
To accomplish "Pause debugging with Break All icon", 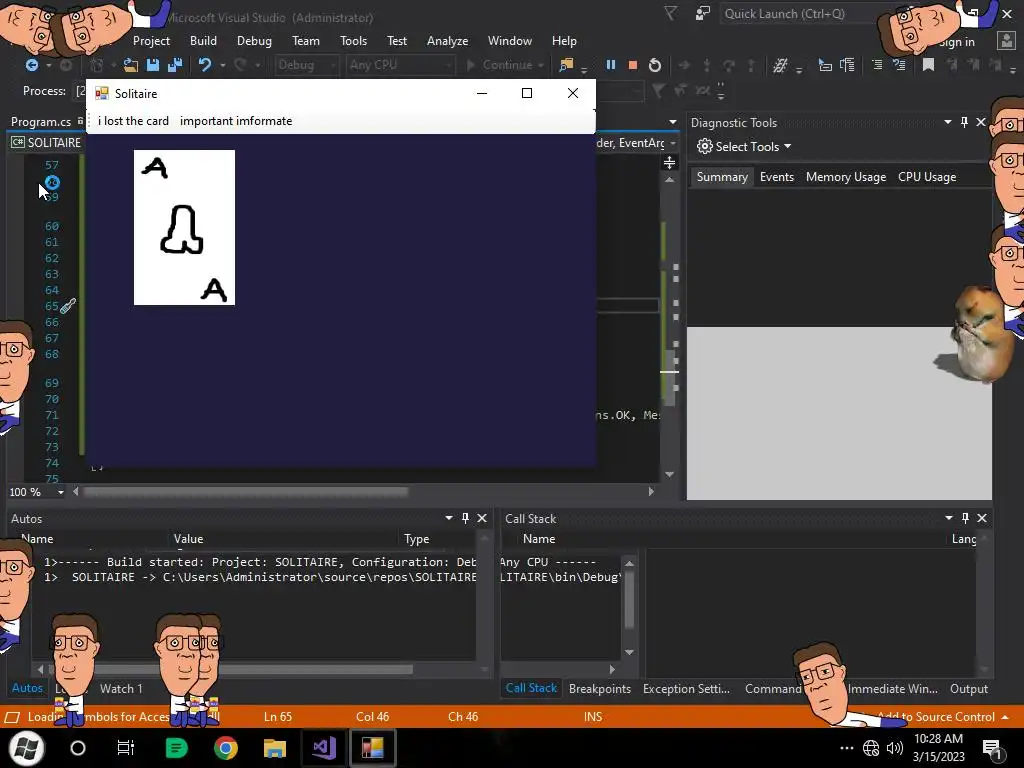I will click(x=611, y=65).
